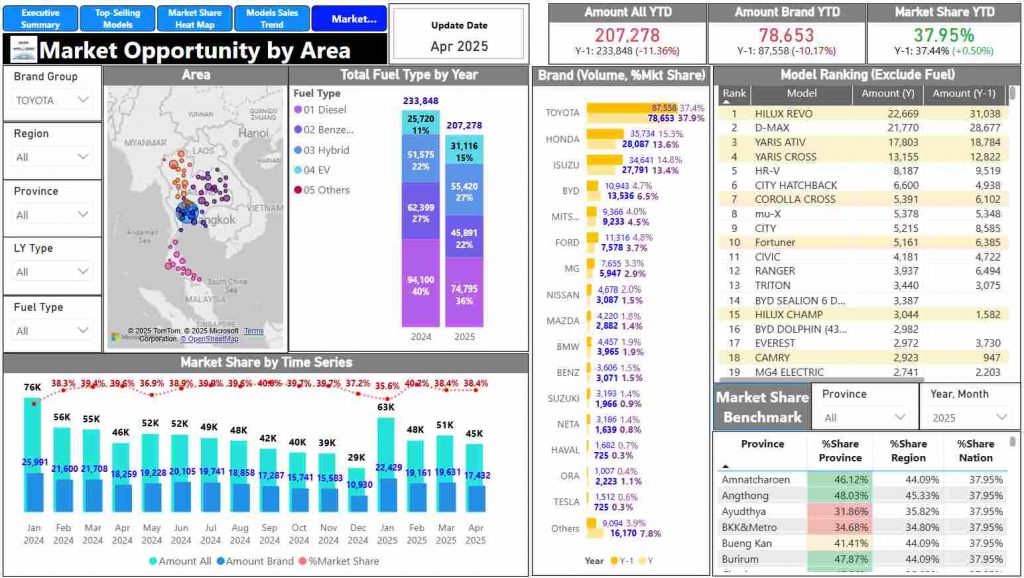Click the sort arrow under Province header
Image resolution: width=1024 pixels, height=578 pixels.
coord(725,466)
